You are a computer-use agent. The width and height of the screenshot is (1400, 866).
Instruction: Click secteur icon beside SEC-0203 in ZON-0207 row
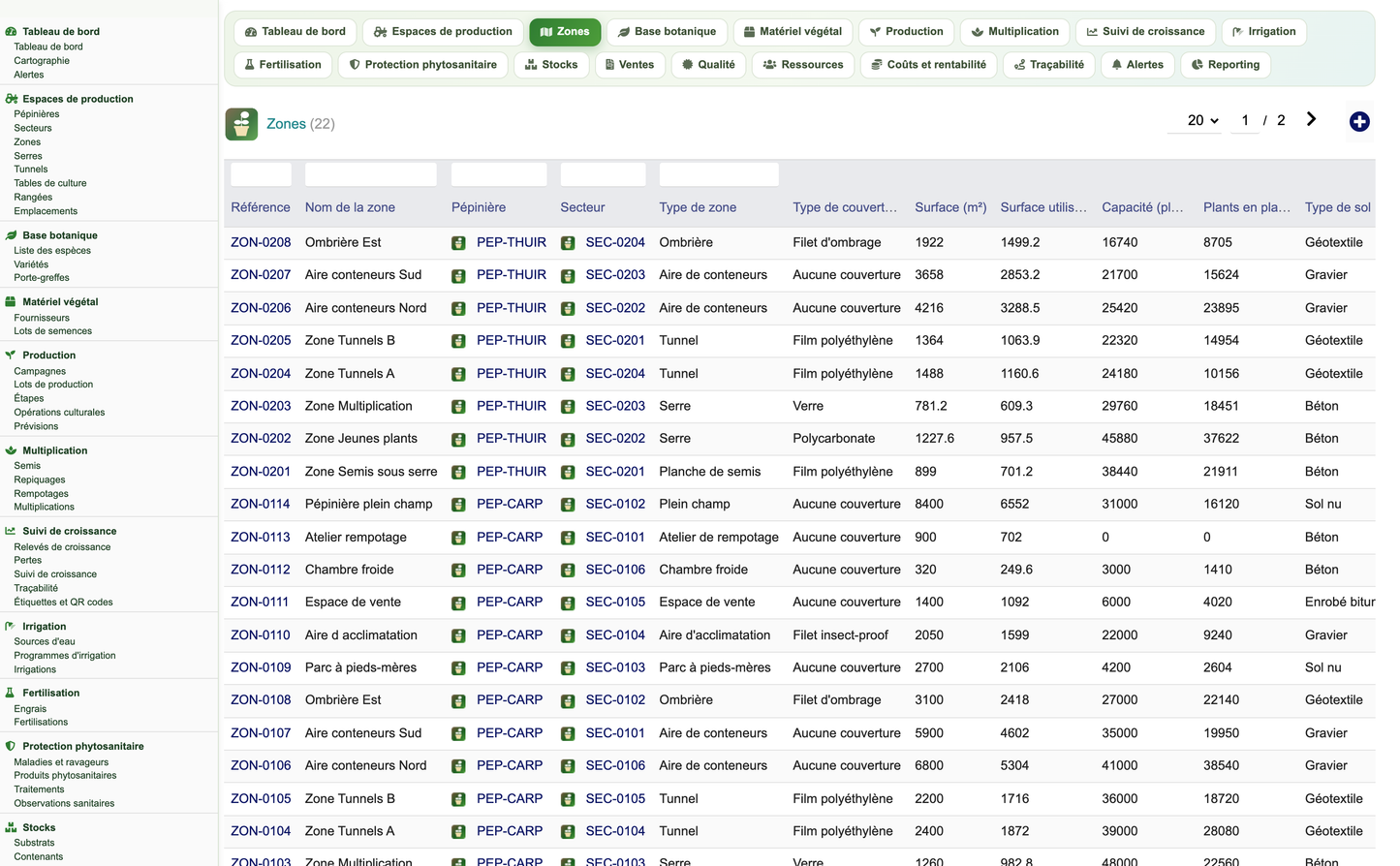568,276
